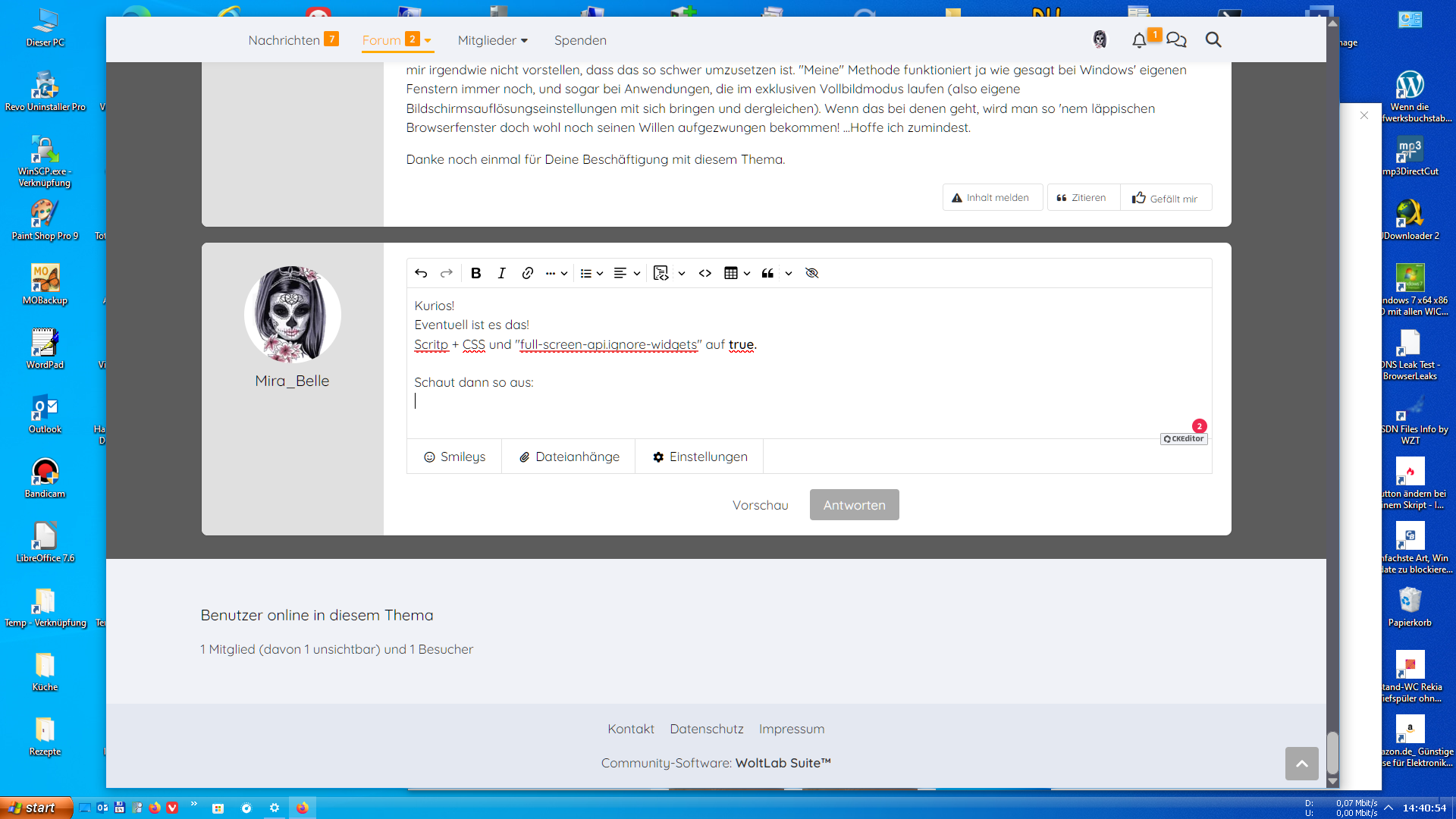Open the notifications bell
Viewport: 1456px width, 819px height.
coord(1138,40)
